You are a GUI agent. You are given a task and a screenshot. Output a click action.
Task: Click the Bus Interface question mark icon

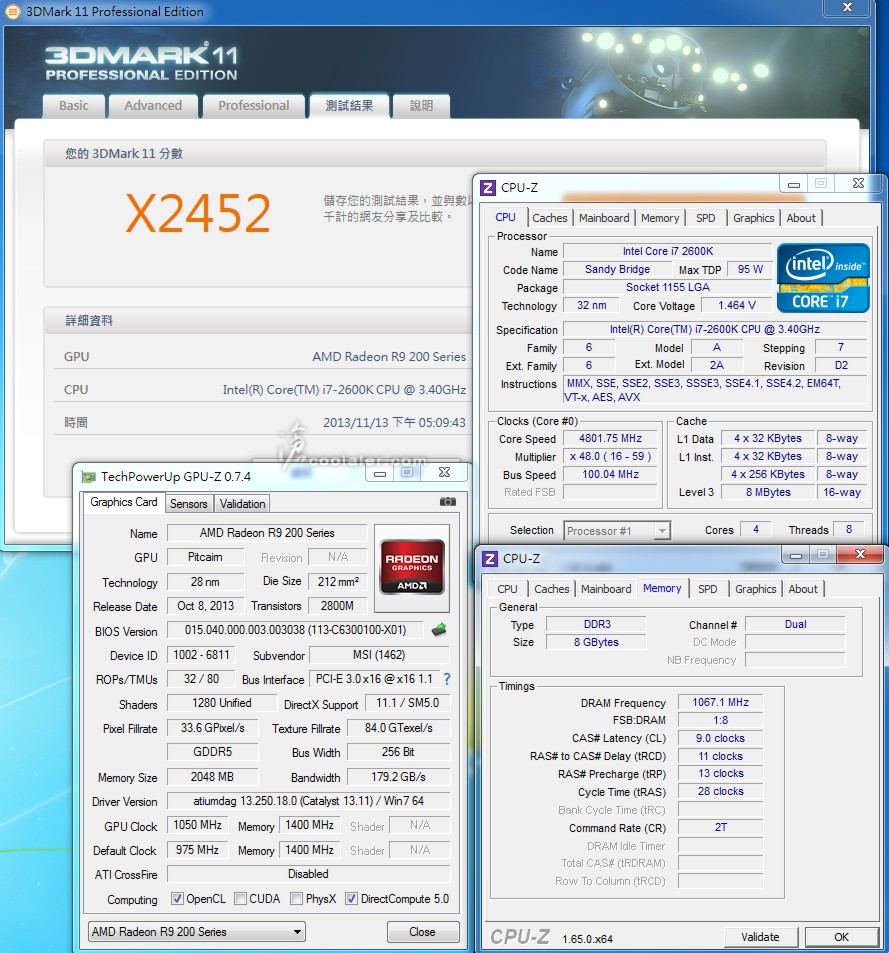coord(447,679)
